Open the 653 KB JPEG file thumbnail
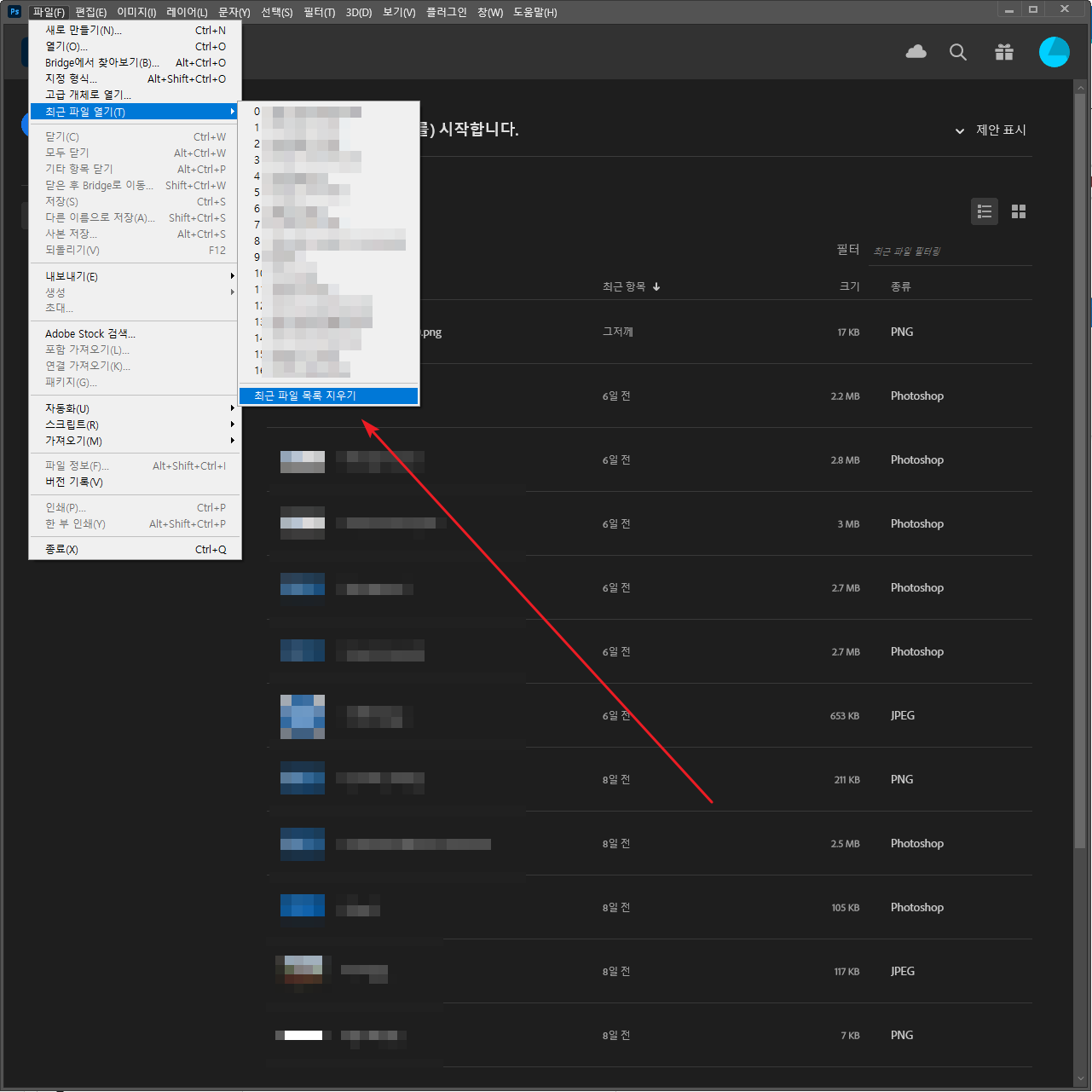Screen dimensions: 1092x1092 point(303,716)
